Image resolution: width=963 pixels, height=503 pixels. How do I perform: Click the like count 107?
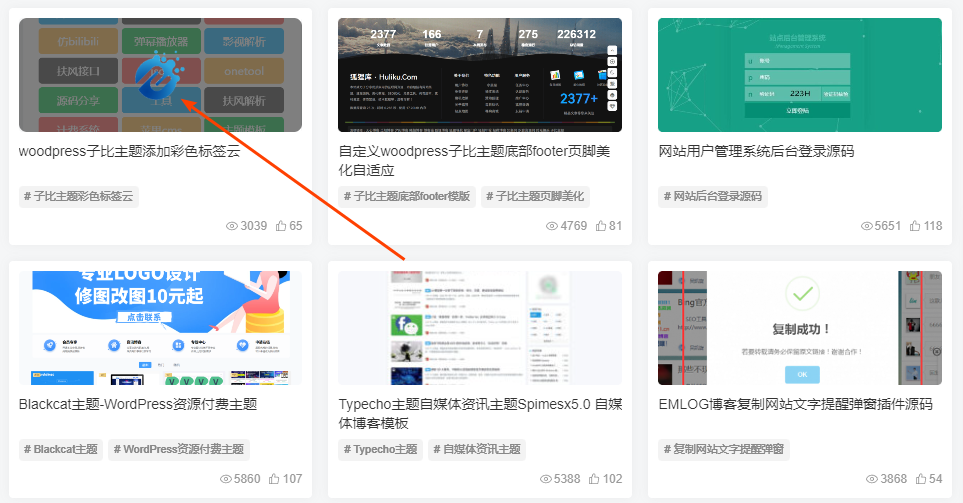292,479
